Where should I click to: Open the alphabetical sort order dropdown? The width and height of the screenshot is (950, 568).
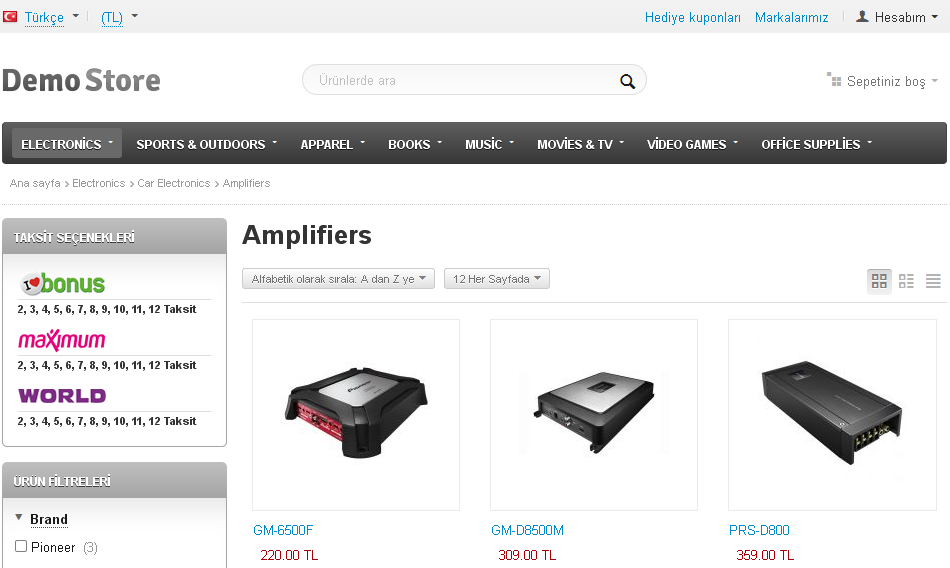pos(339,279)
